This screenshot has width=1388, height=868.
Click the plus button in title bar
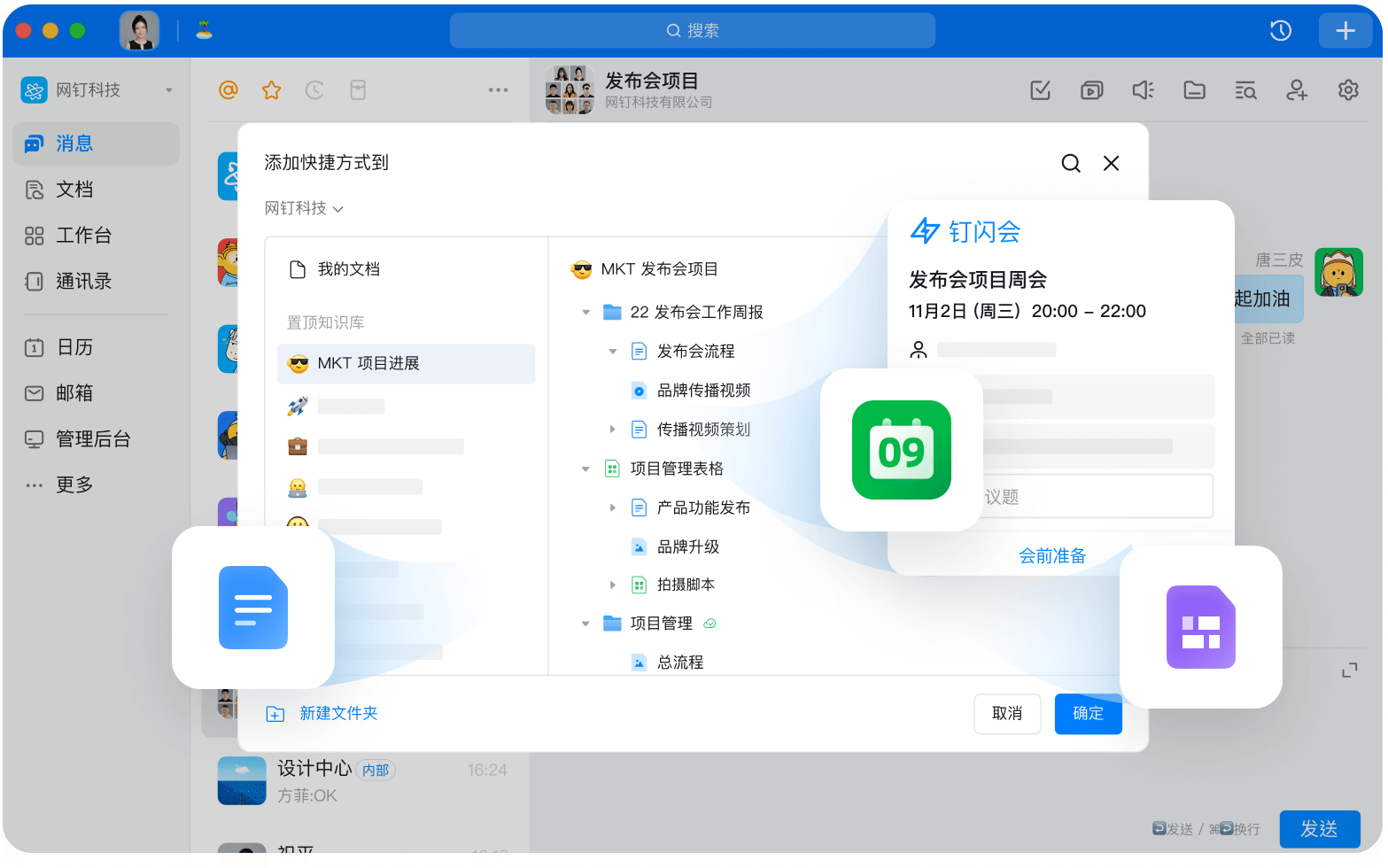[1345, 31]
